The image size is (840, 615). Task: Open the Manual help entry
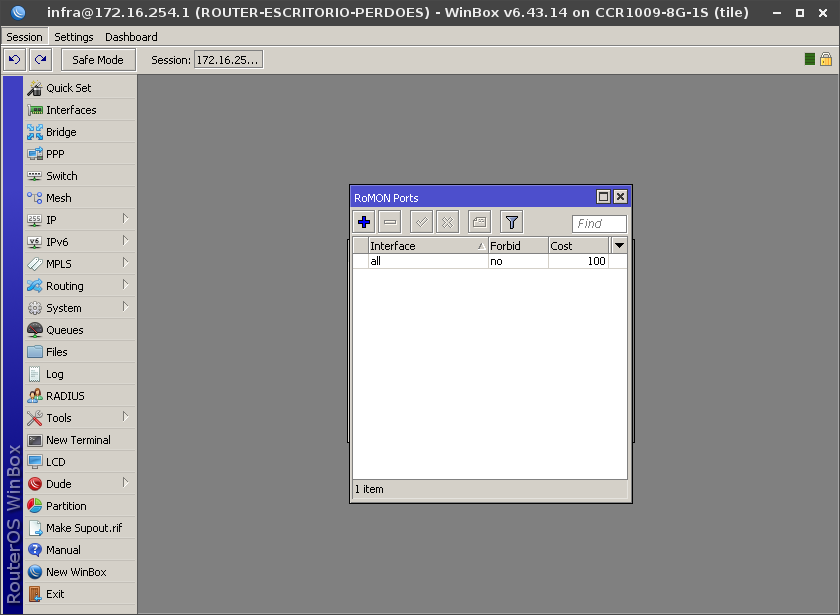80,550
